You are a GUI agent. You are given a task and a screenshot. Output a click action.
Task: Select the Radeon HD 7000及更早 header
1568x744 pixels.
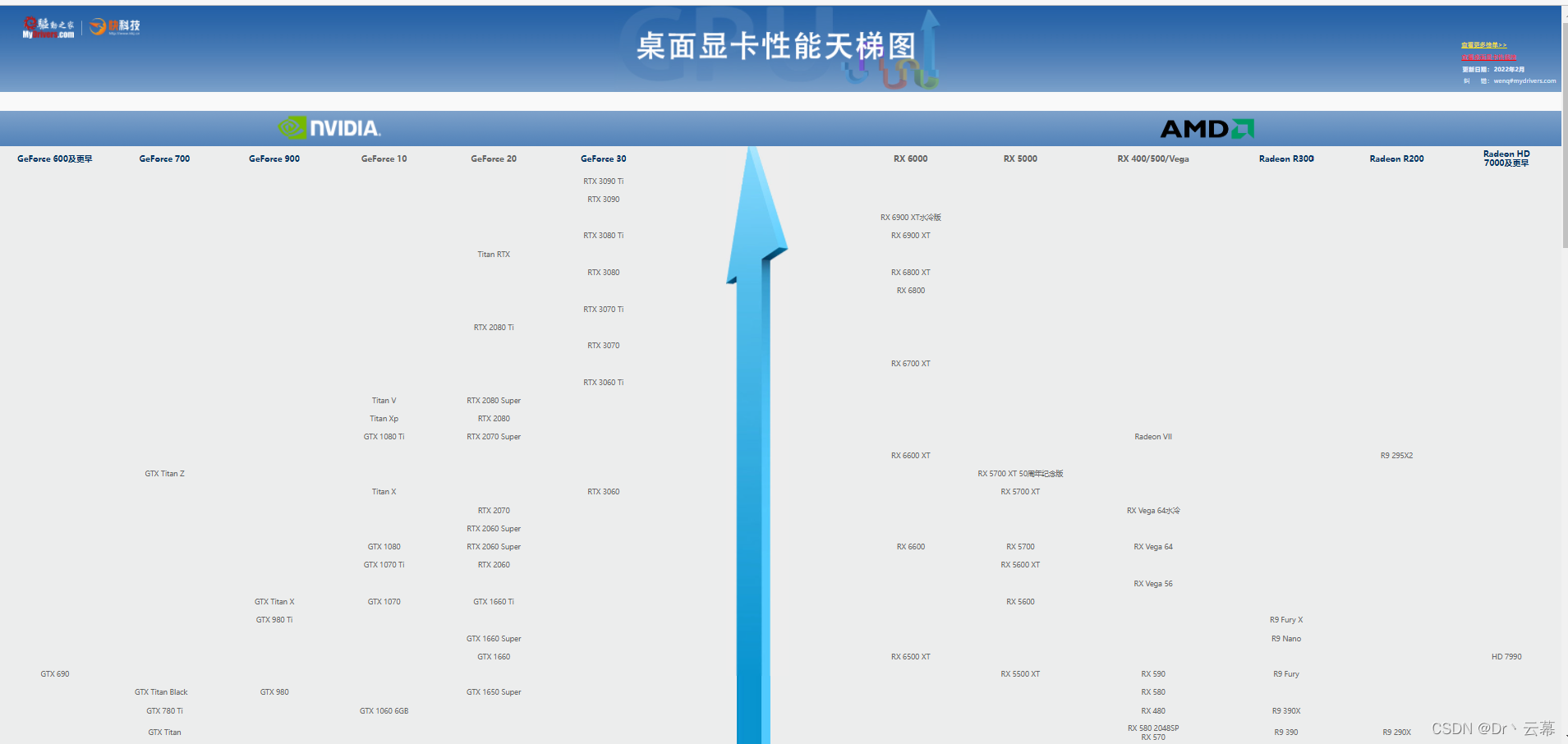click(1506, 158)
